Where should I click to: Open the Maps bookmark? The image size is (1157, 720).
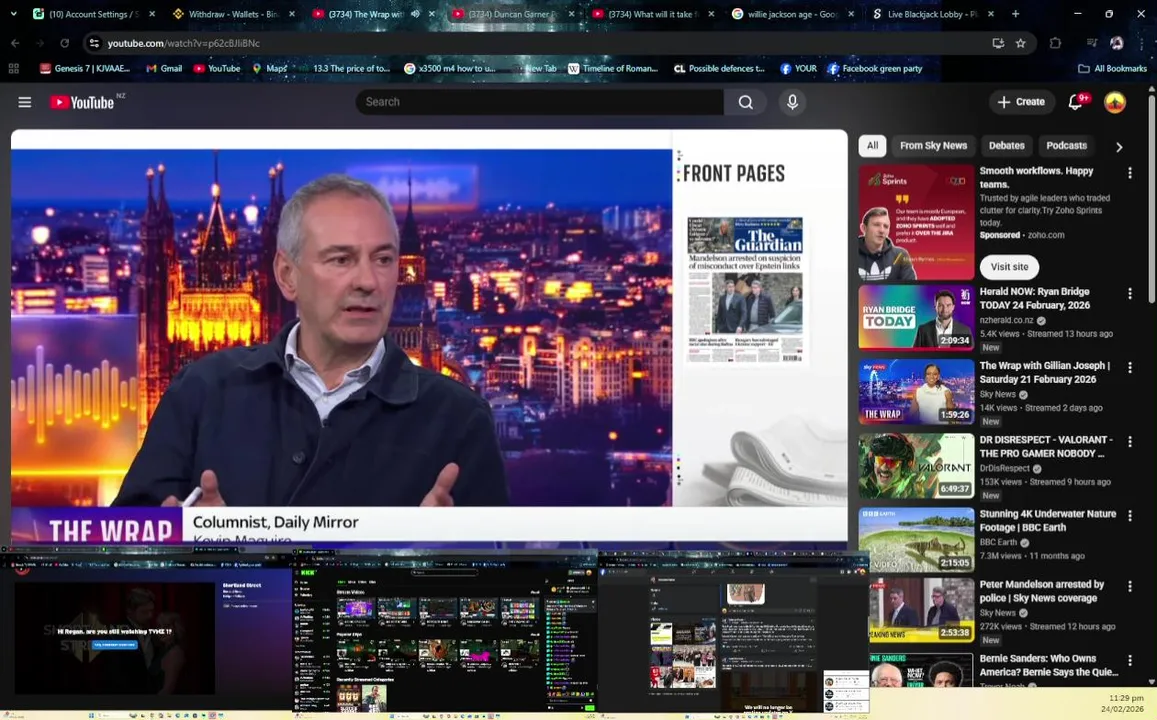[270, 69]
